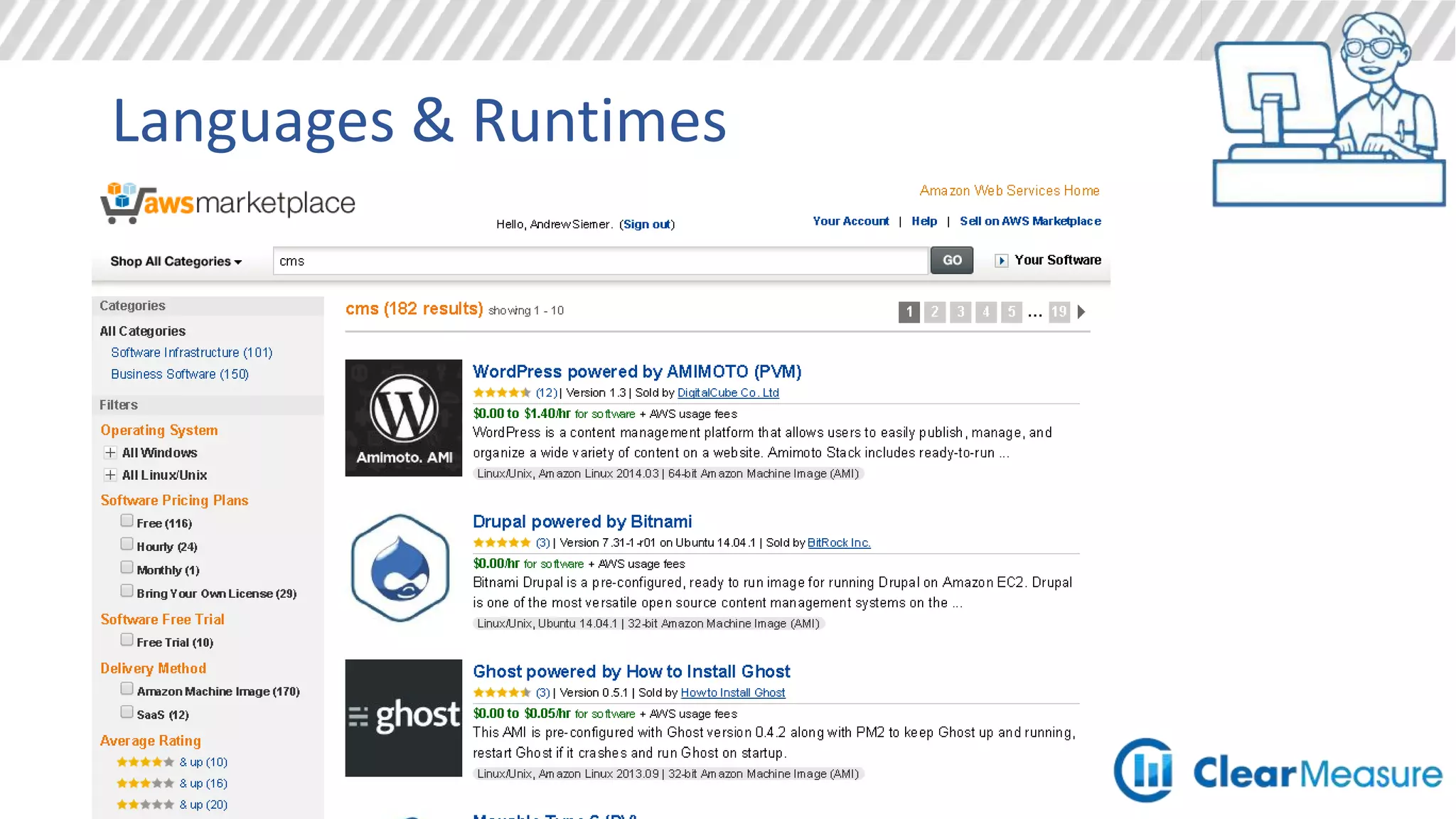
Task: Click the Delivery Method filter heading
Action: 154,668
